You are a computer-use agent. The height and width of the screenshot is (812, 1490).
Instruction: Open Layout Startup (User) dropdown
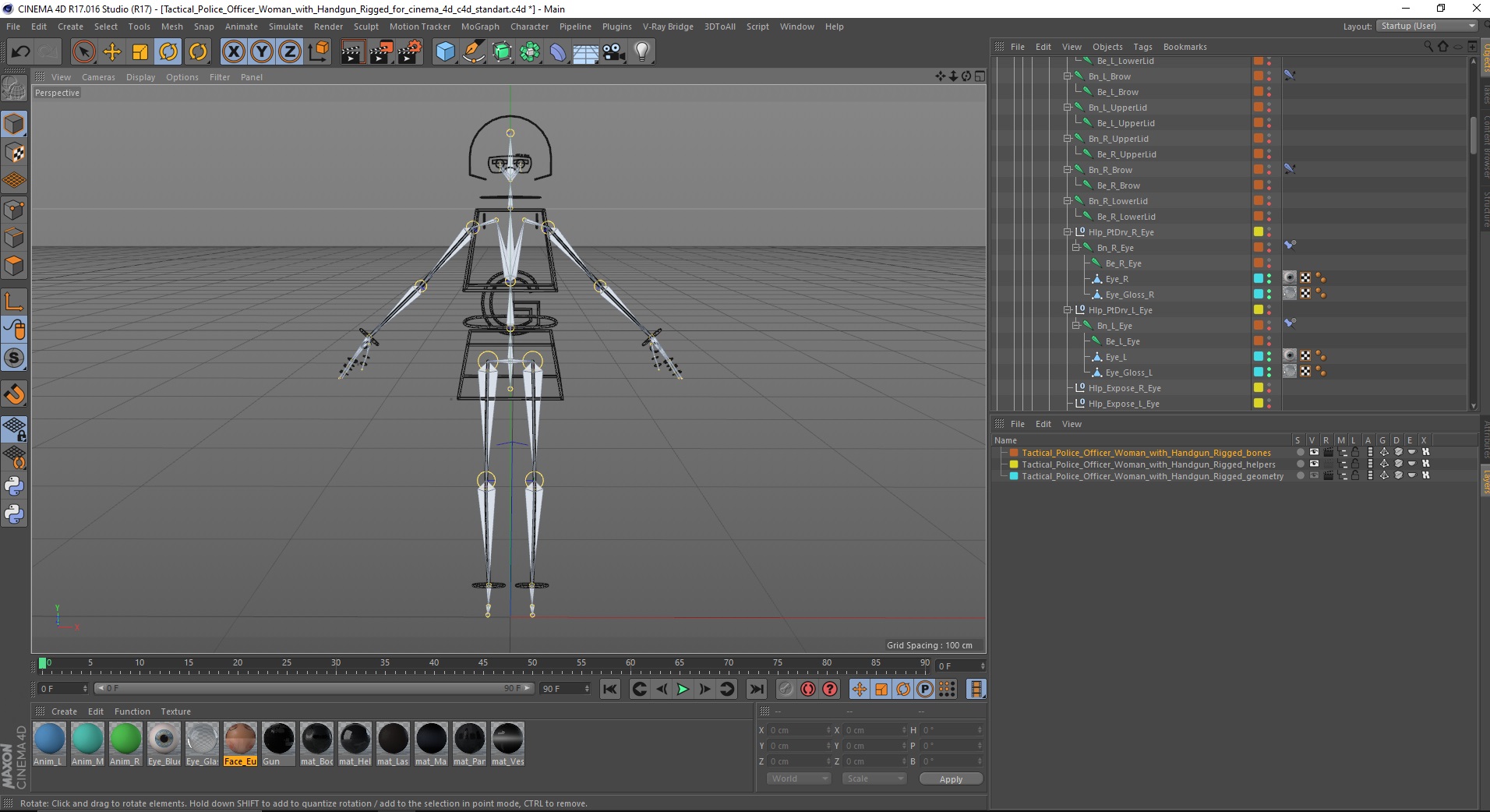click(1426, 26)
